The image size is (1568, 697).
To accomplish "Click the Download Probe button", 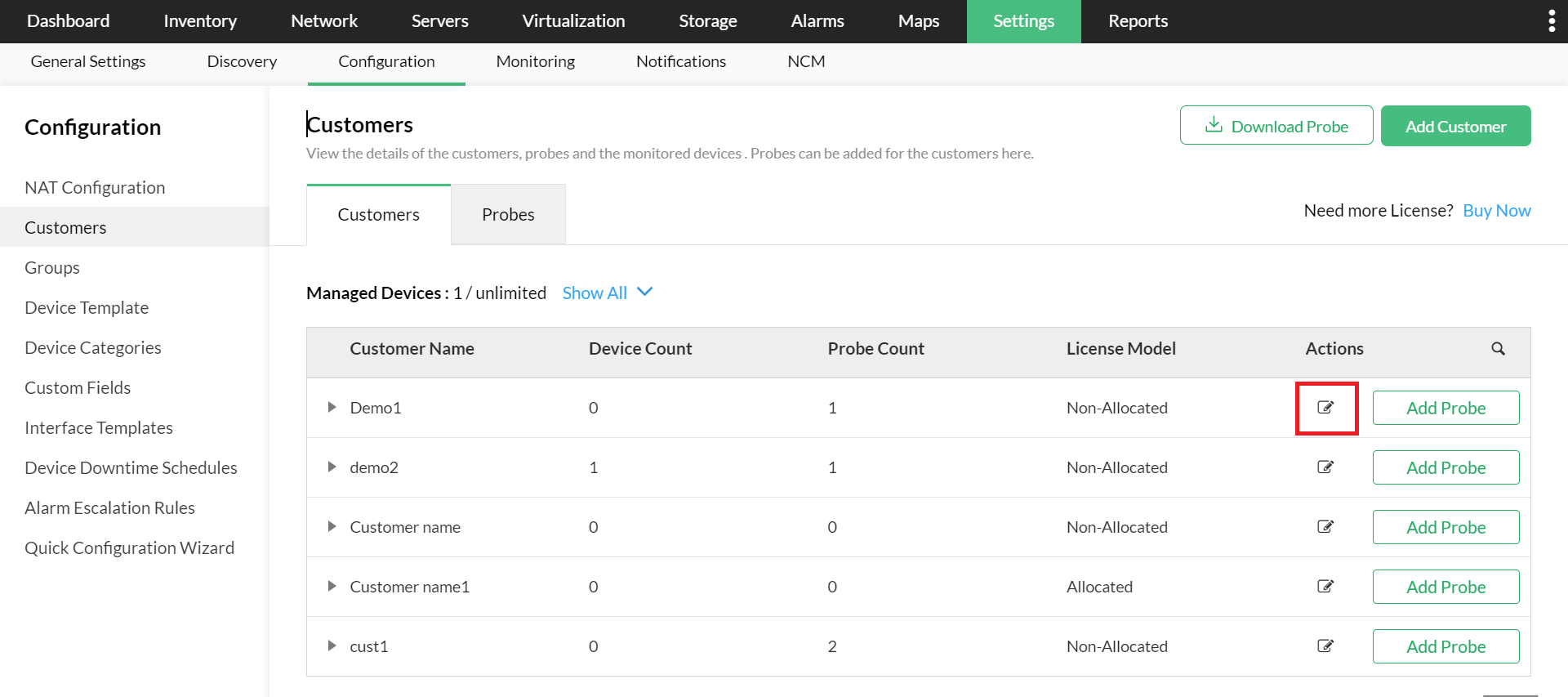I will (1276, 126).
